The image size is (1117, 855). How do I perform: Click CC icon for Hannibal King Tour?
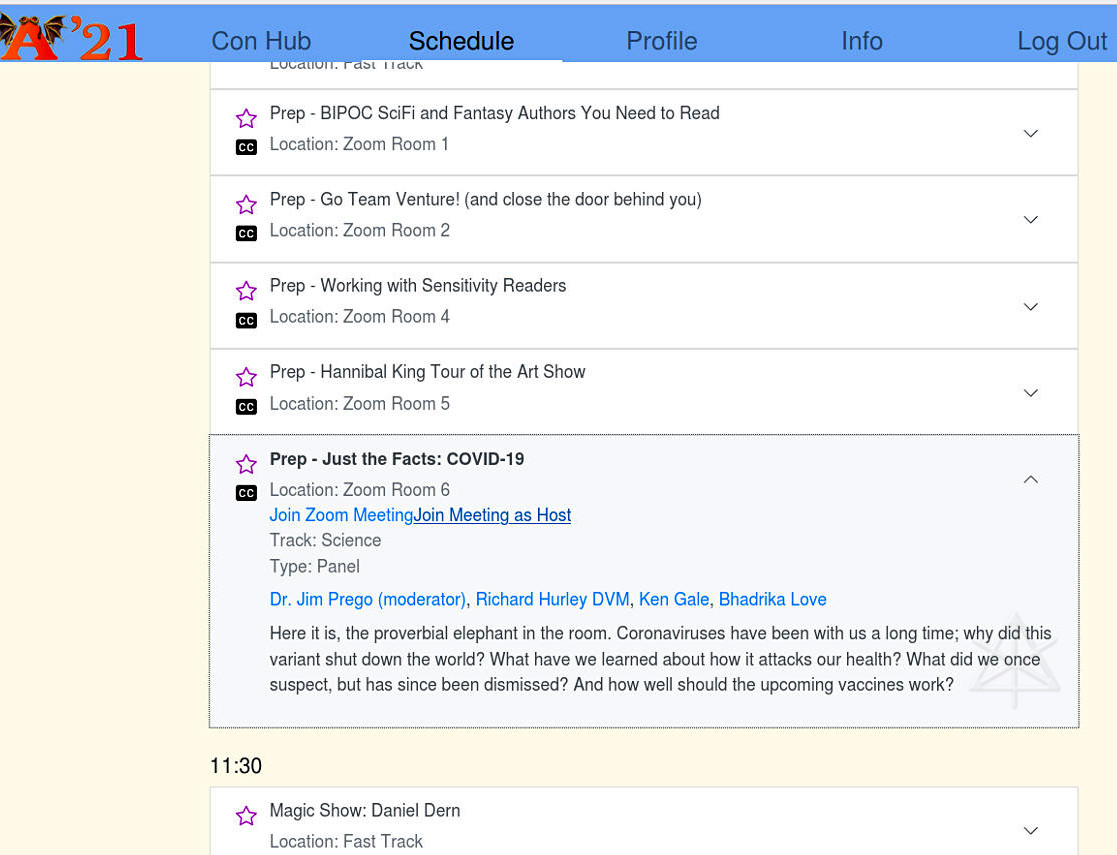tap(246, 406)
